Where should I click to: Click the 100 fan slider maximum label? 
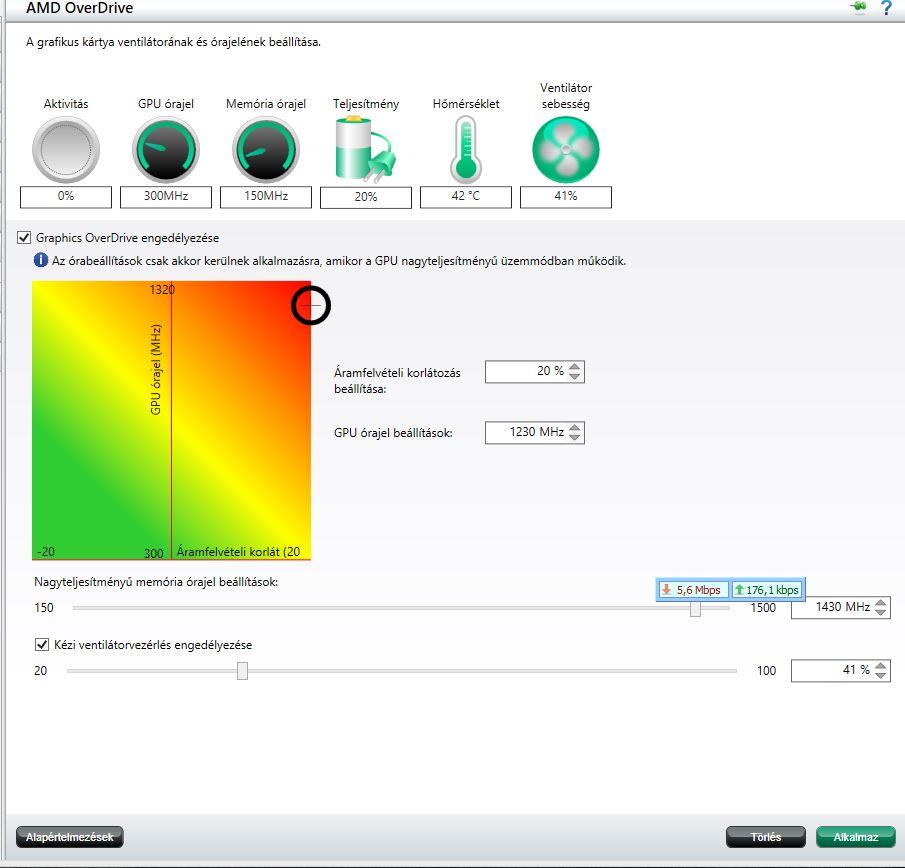point(766,671)
